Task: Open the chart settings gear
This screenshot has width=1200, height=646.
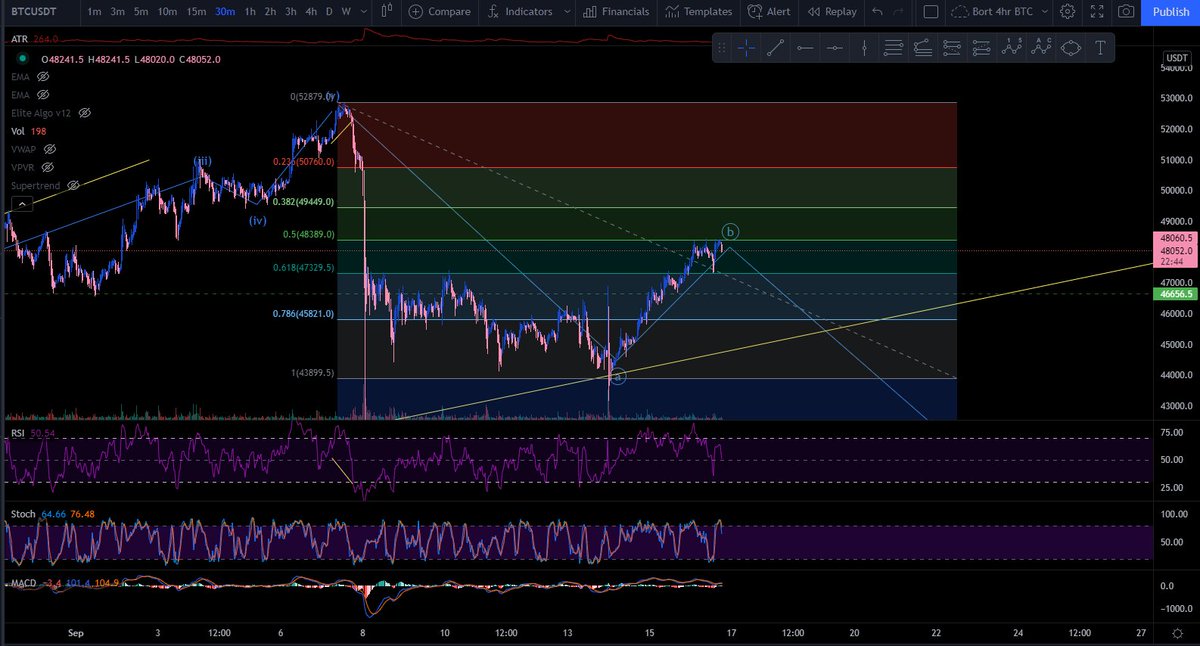Action: (x=1068, y=12)
